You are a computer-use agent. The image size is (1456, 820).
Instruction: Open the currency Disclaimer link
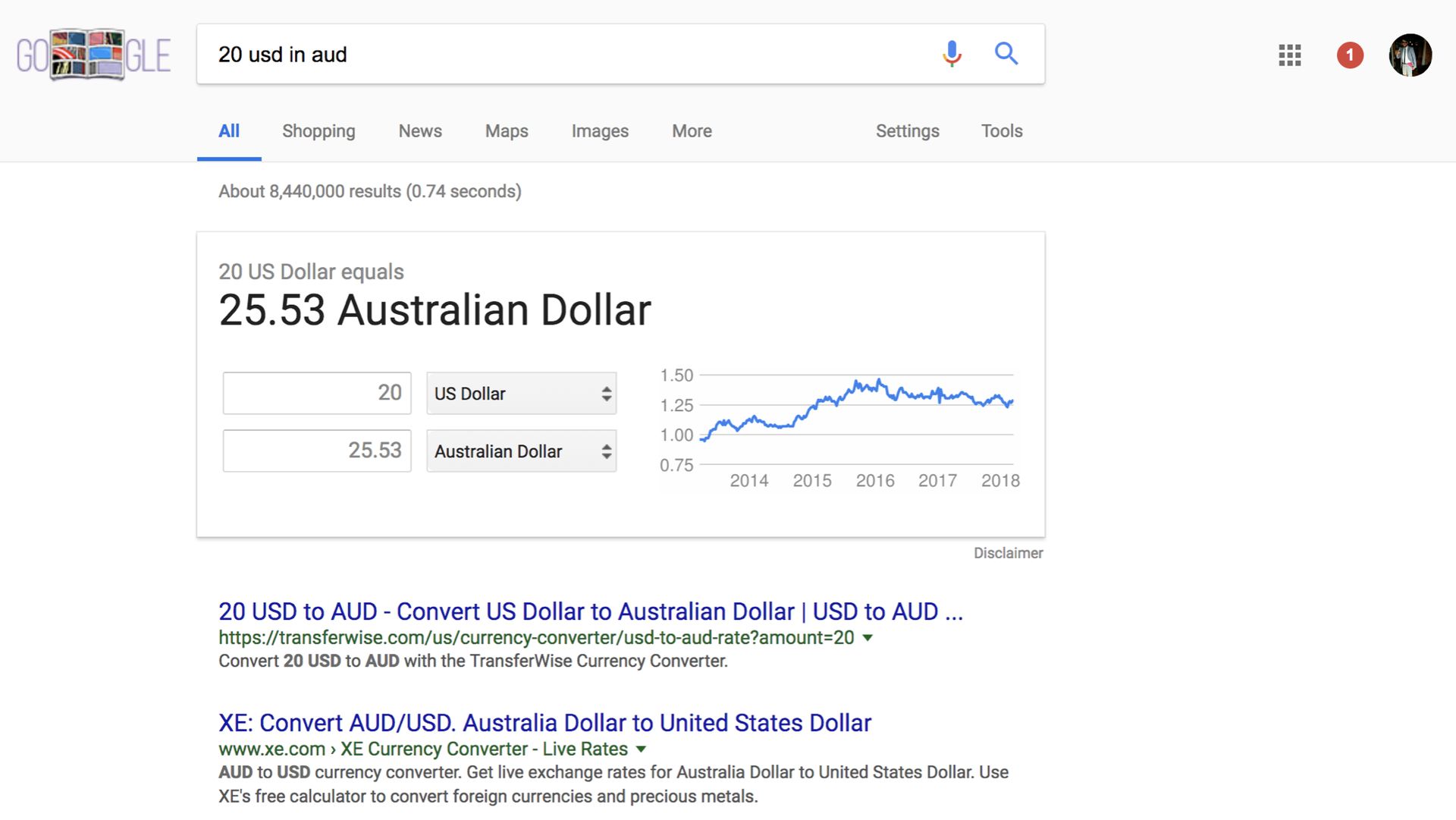(x=1009, y=553)
